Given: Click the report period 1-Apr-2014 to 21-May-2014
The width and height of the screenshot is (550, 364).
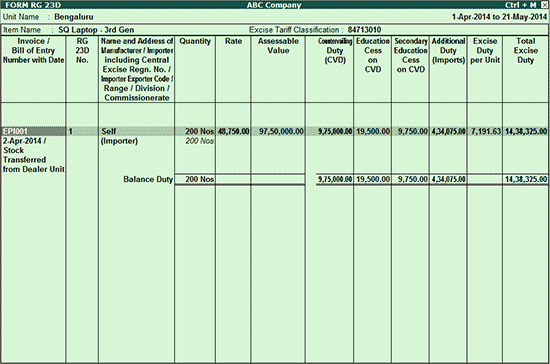Looking at the screenshot, I should coord(499,17).
